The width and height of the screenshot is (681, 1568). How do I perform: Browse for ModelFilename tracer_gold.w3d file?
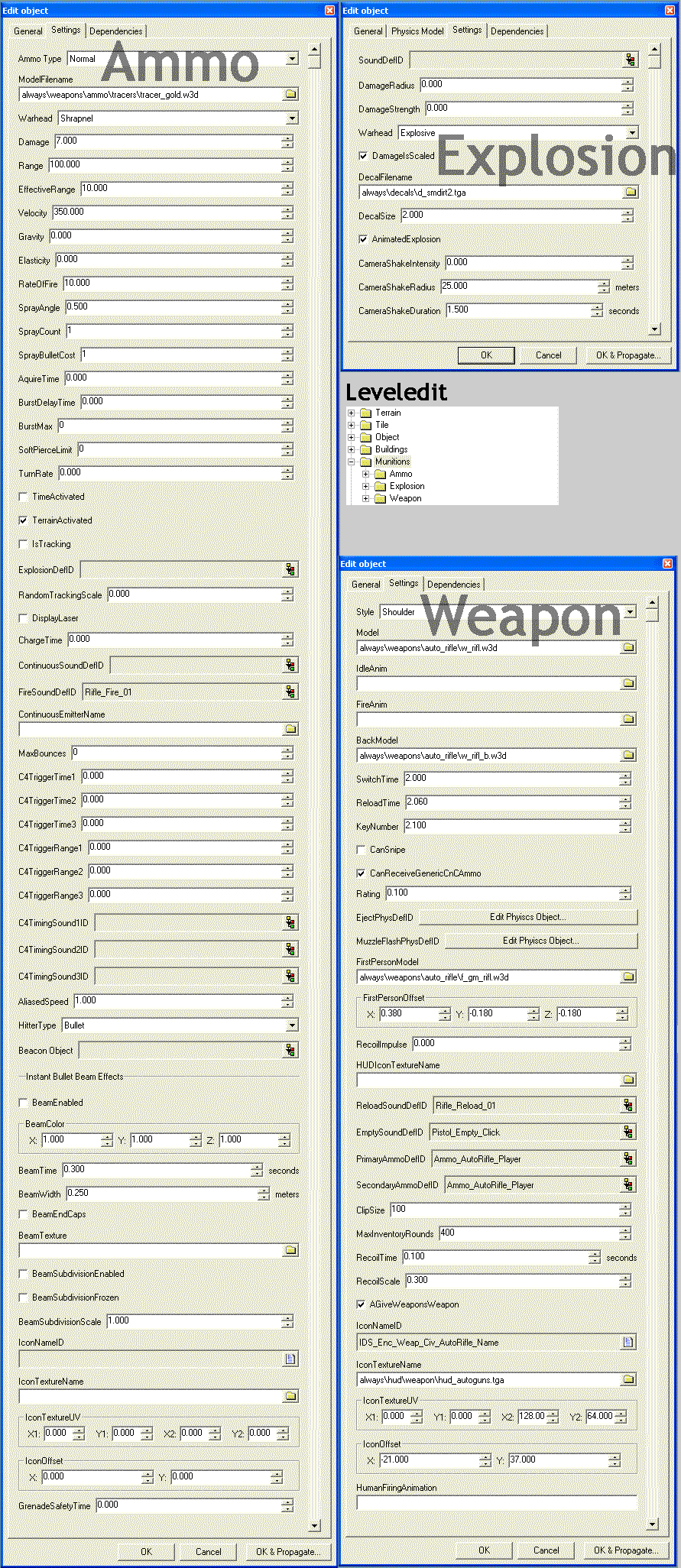pos(290,95)
